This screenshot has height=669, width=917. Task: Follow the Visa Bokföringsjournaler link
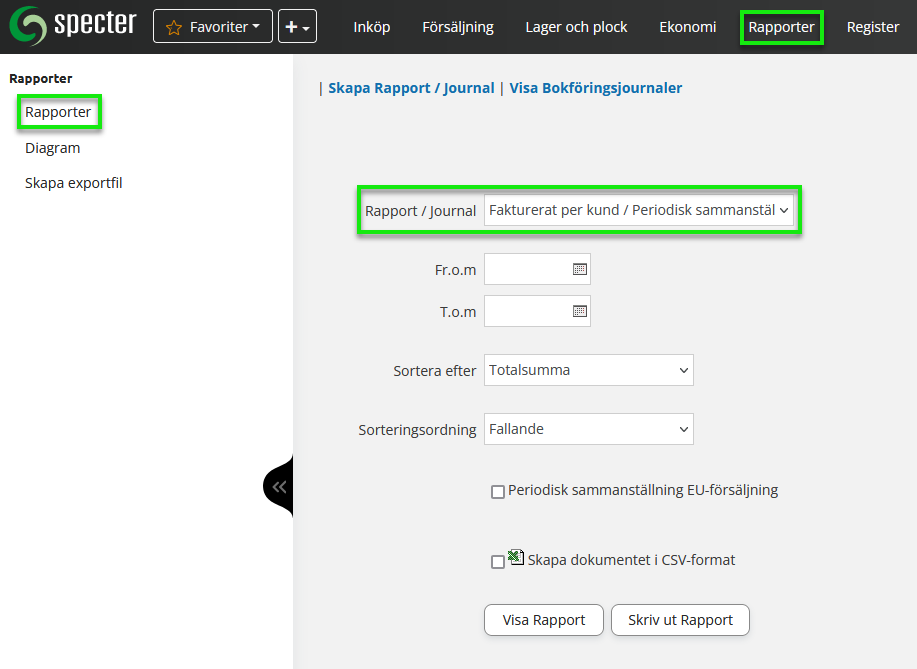pyautogui.click(x=595, y=88)
